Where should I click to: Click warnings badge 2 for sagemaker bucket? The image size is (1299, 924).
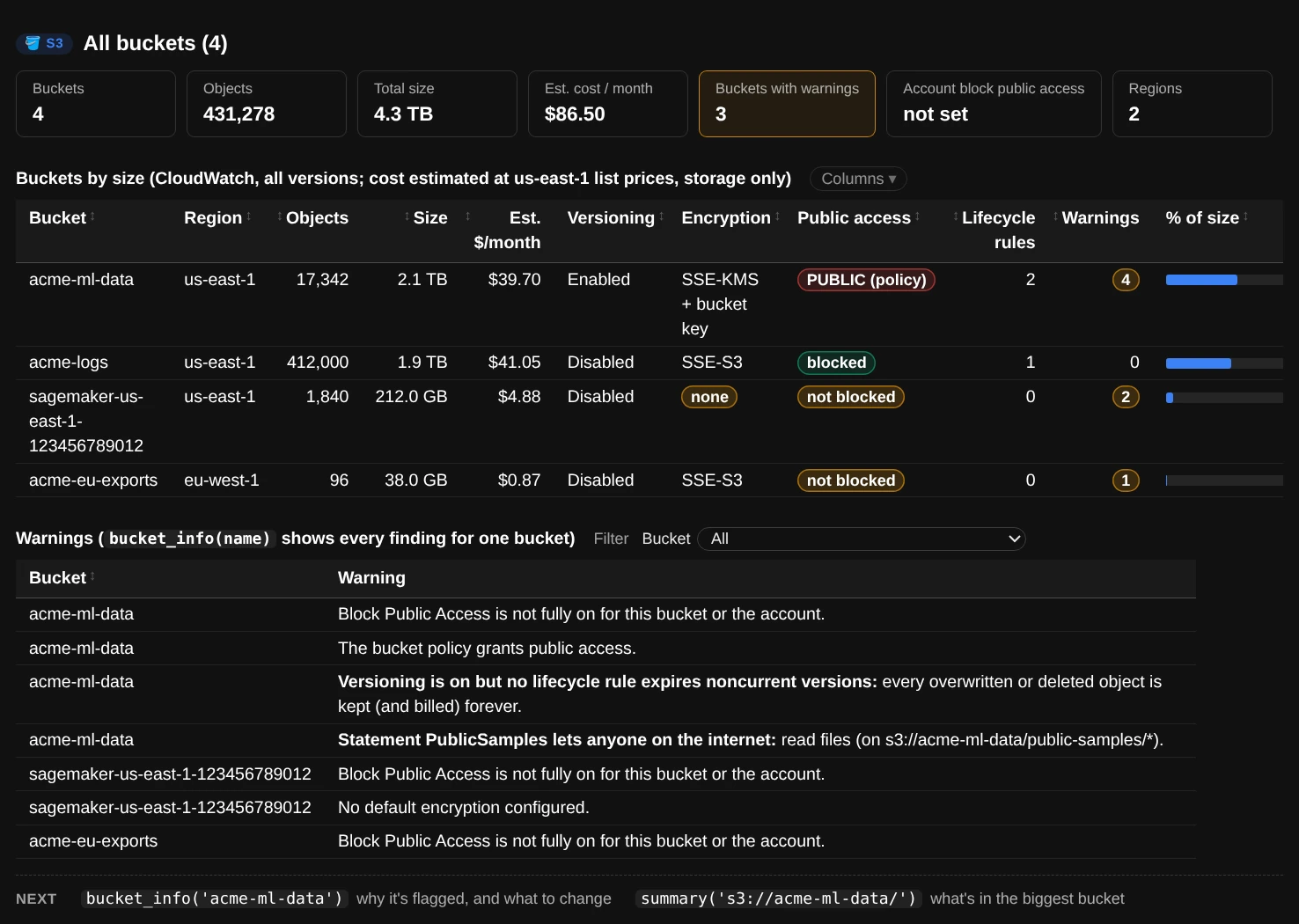click(x=1126, y=397)
